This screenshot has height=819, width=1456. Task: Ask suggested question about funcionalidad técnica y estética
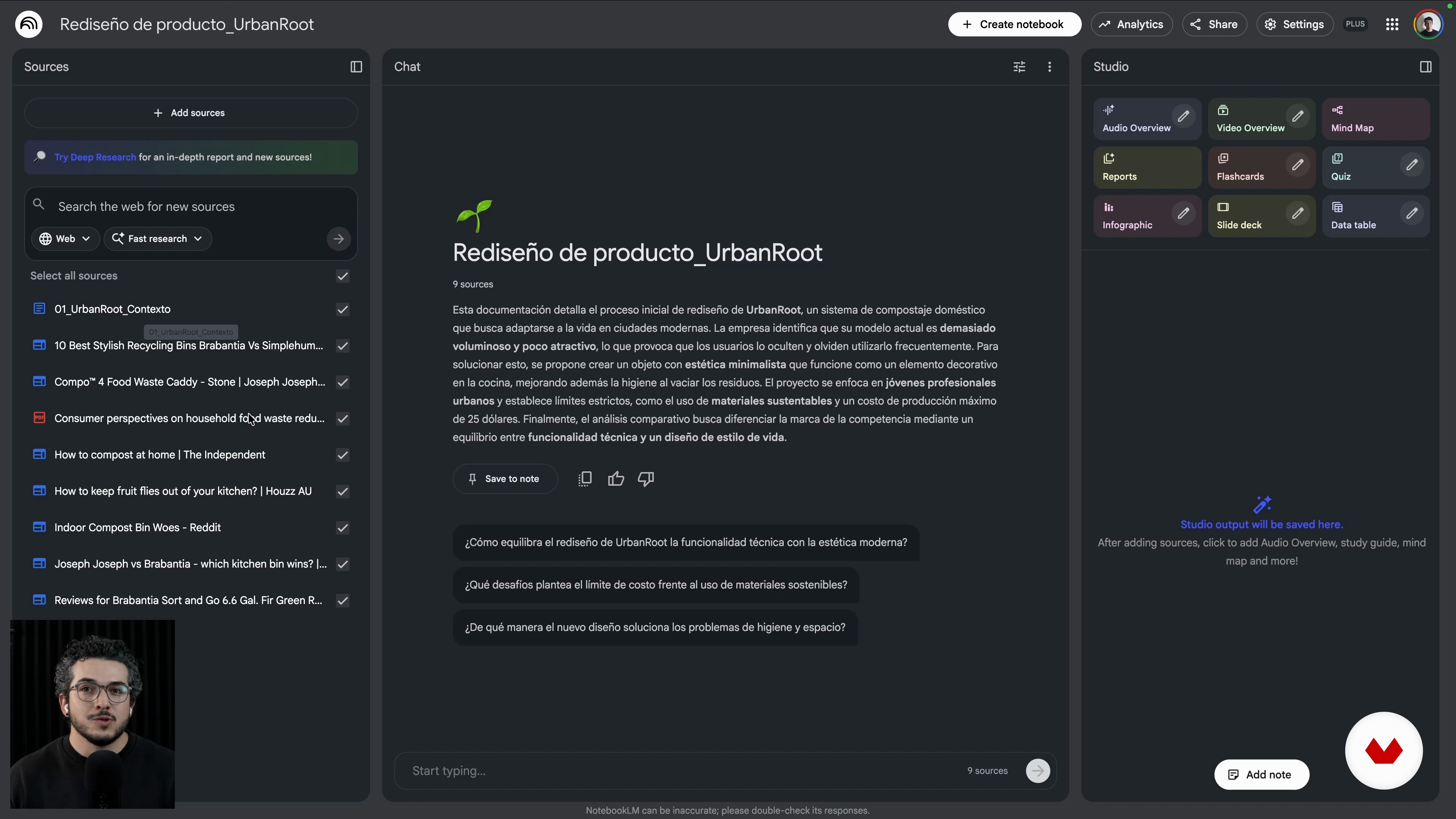point(686,543)
